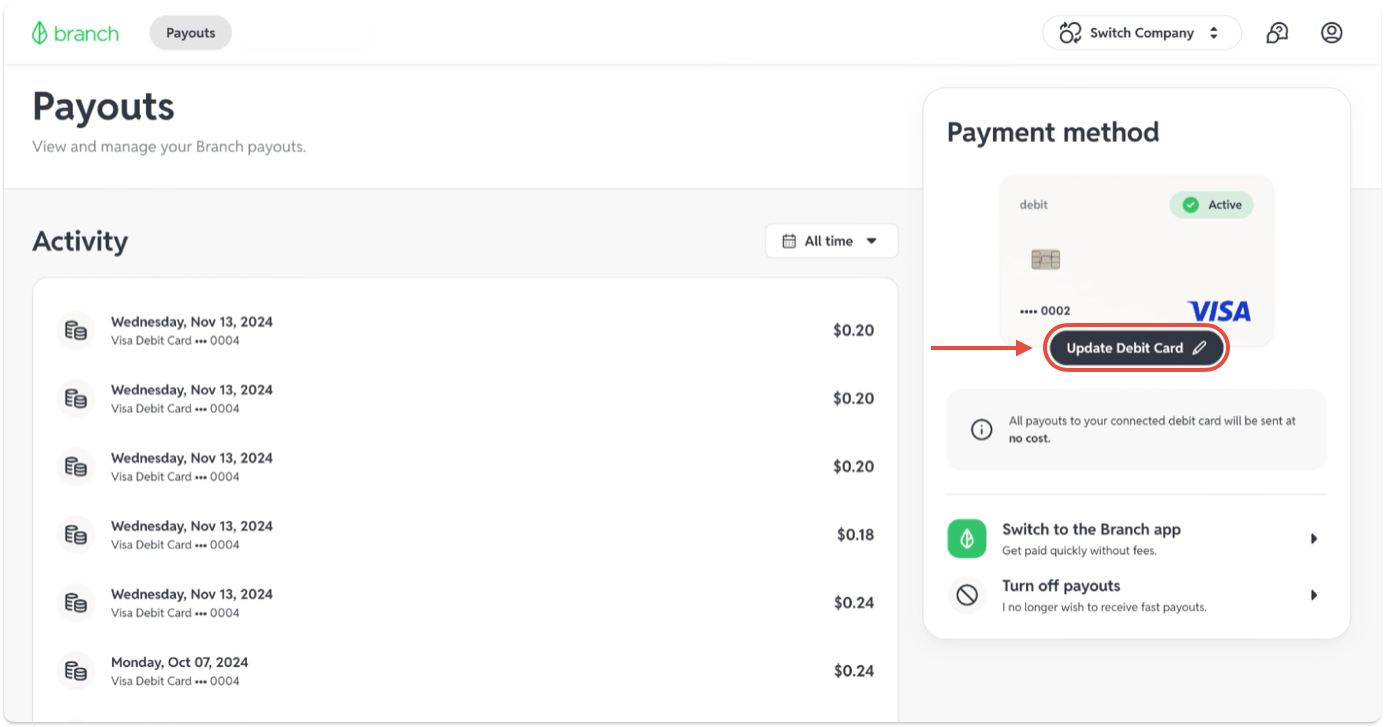Open the support chat icon
The image size is (1384, 727).
point(1277,33)
